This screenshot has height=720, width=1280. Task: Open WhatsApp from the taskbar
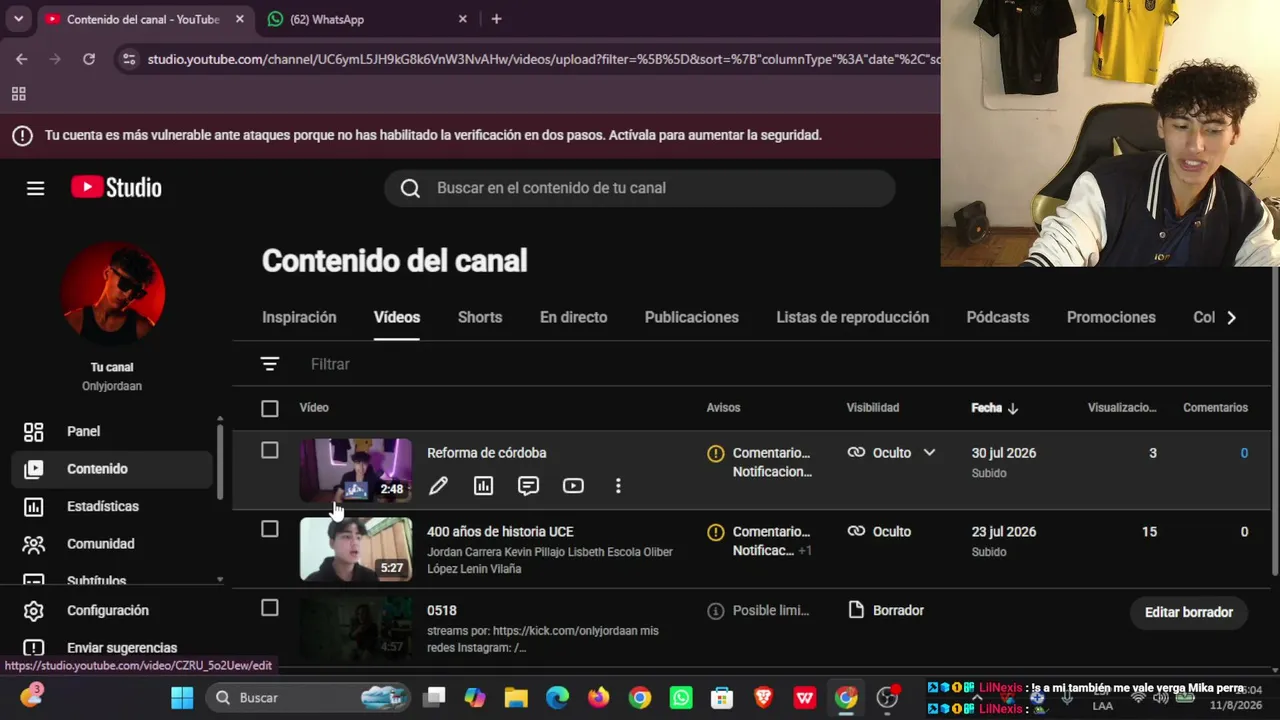(x=681, y=697)
